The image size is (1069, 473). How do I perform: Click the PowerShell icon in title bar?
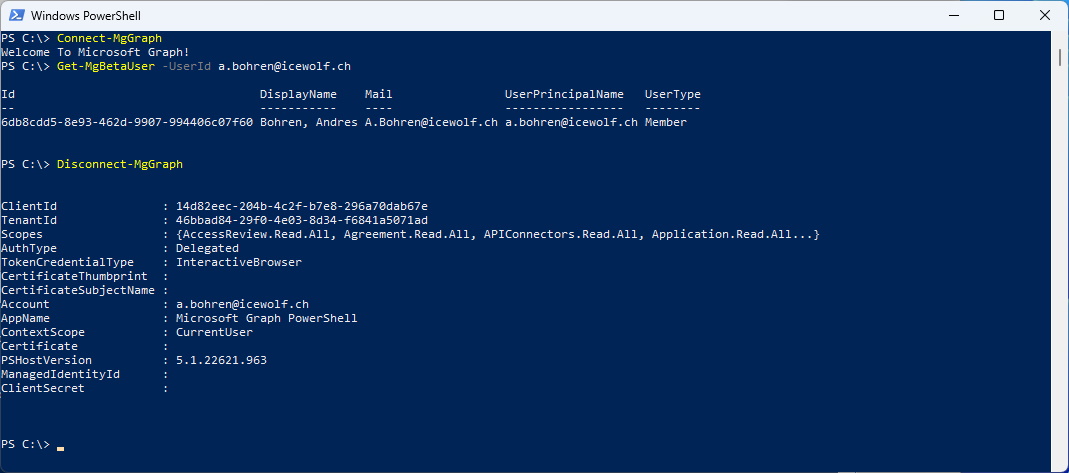click(x=17, y=15)
